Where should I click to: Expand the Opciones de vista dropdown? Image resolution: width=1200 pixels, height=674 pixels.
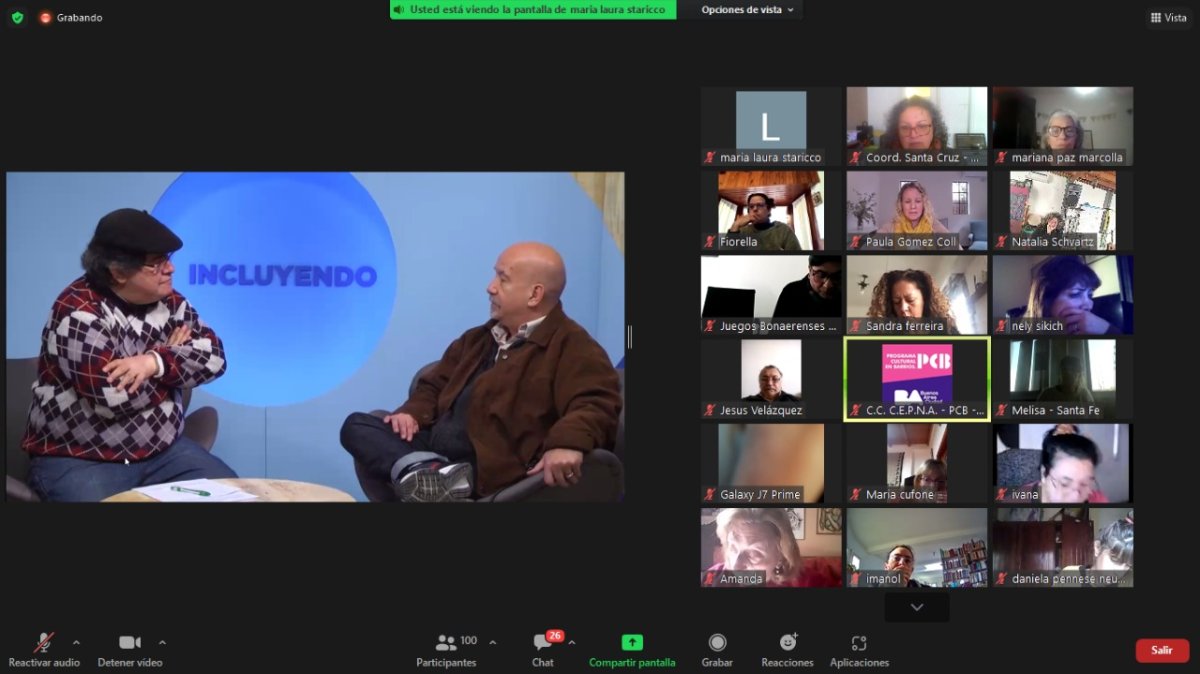click(747, 10)
